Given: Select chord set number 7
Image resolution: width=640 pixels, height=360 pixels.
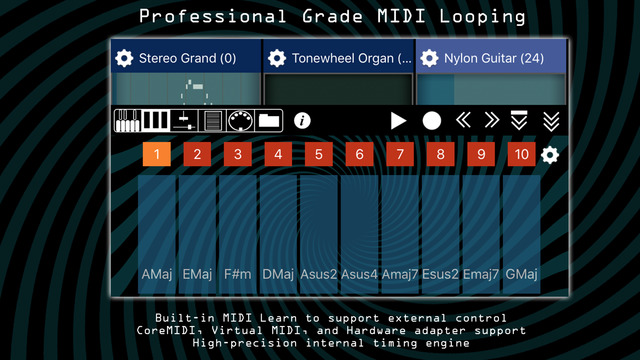Looking at the screenshot, I should point(400,154).
